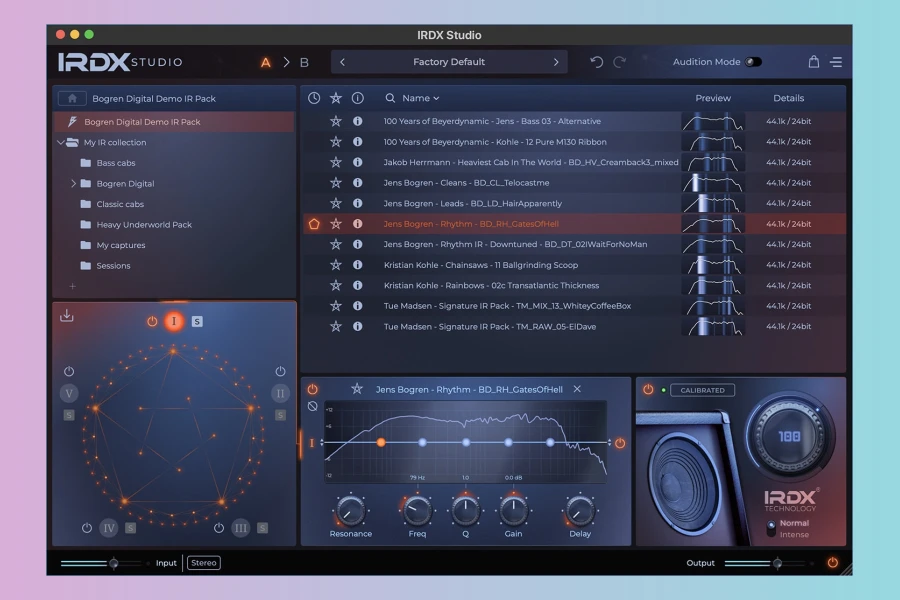Click the Input level slider

click(101, 563)
